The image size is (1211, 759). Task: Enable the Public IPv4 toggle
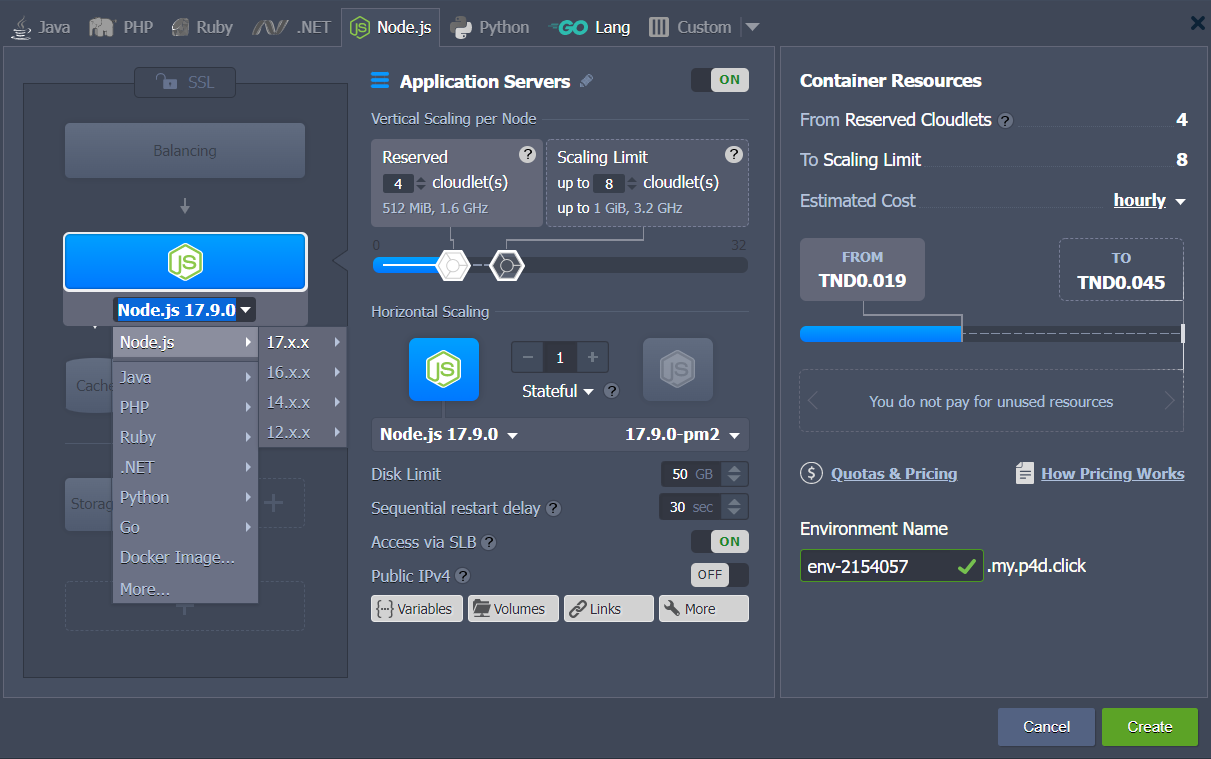point(720,575)
